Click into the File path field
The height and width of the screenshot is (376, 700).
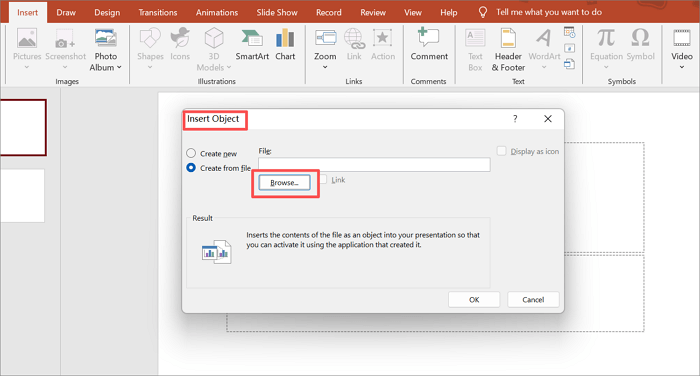point(374,164)
